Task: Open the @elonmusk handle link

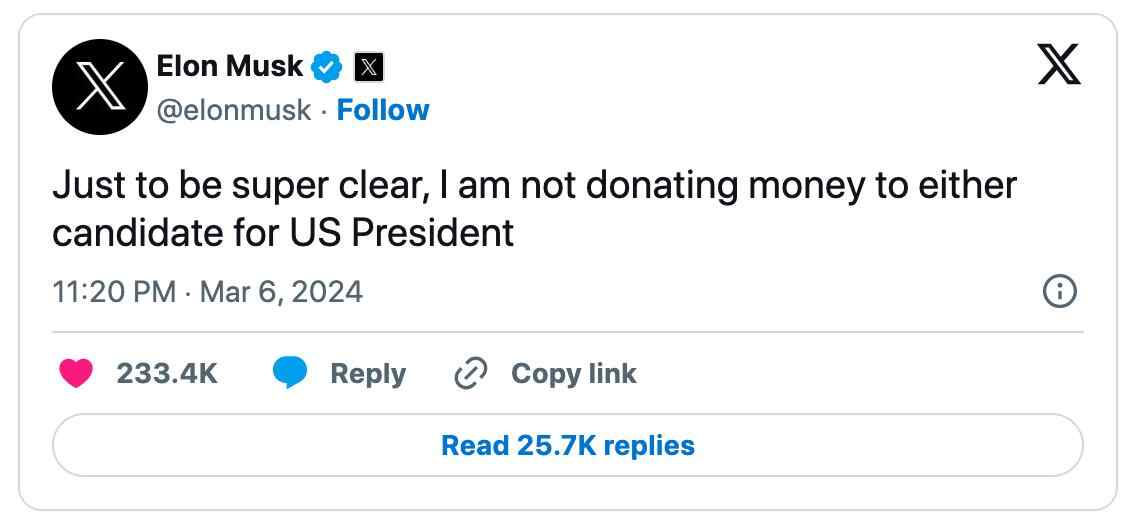Action: coord(234,110)
